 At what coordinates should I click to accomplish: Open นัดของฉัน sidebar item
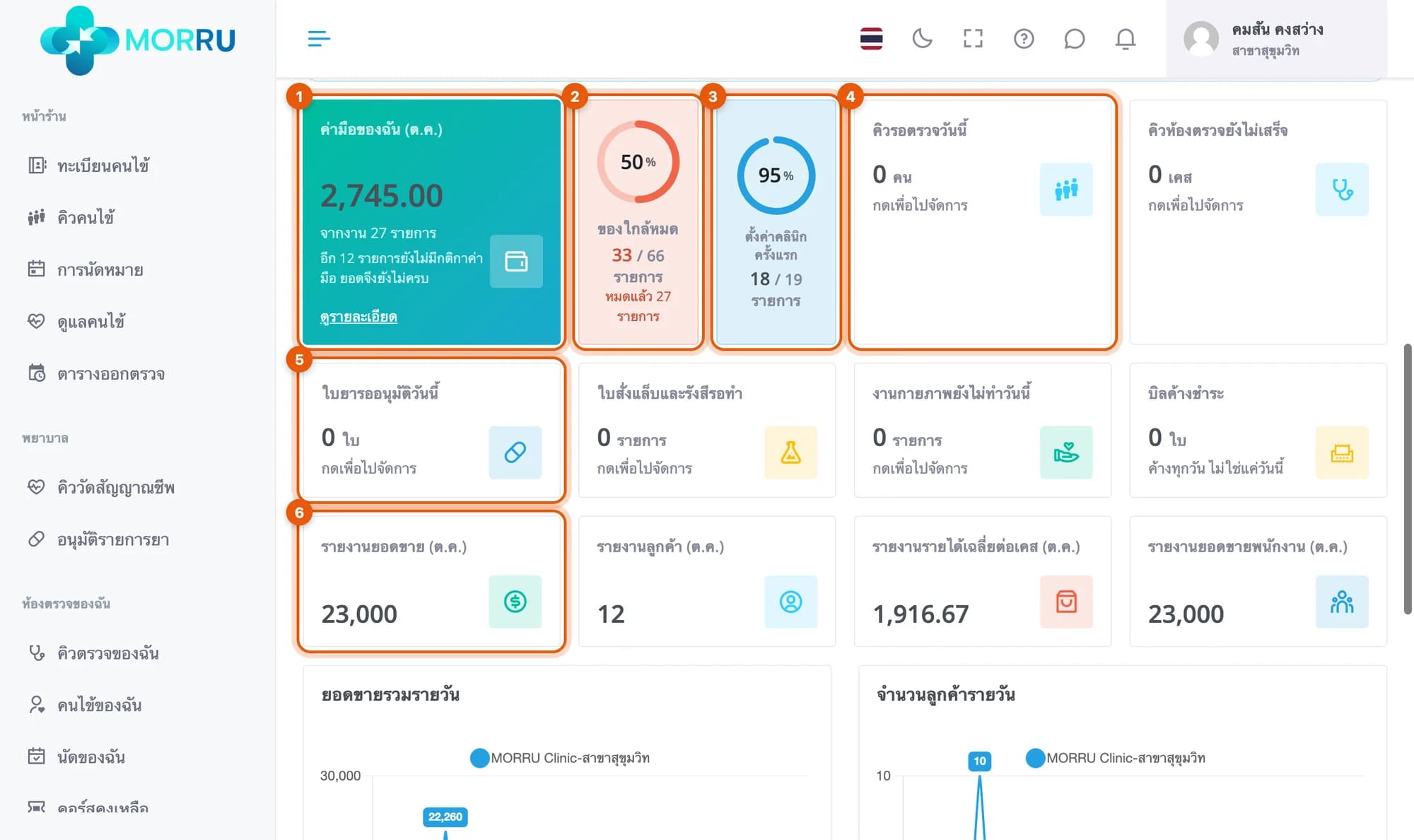point(76,757)
